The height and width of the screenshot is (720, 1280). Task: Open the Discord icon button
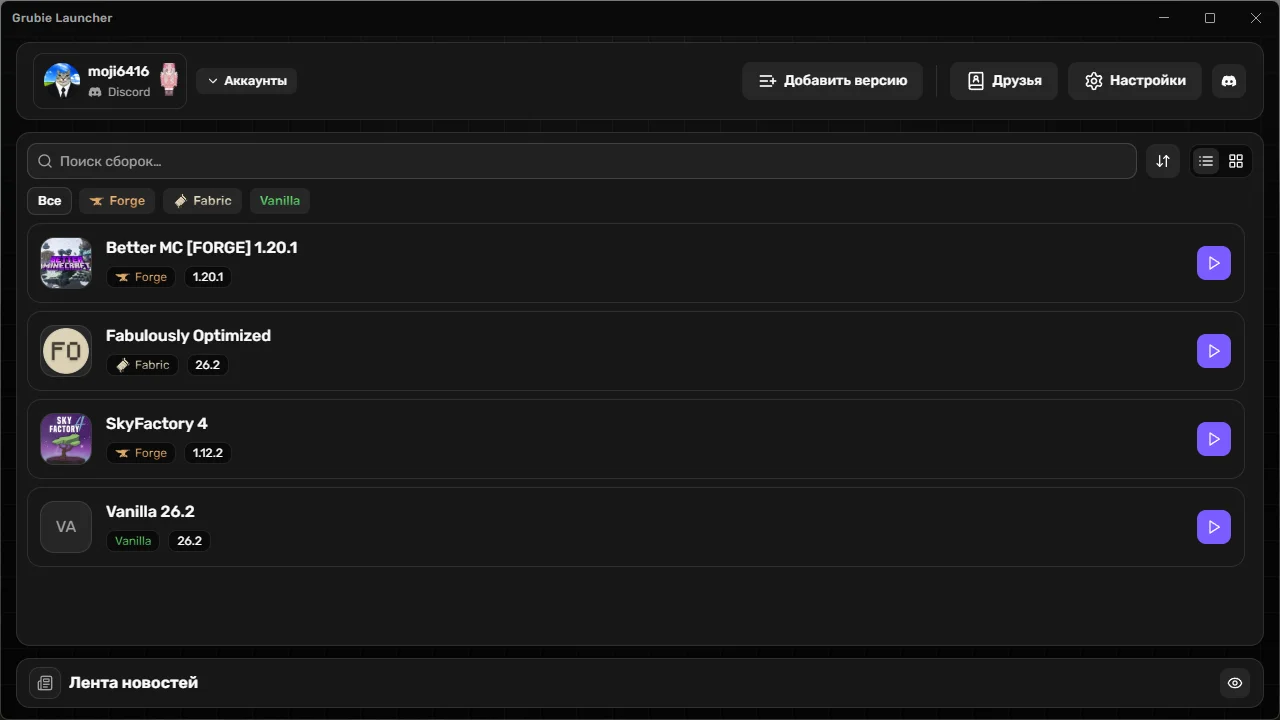coord(1229,81)
